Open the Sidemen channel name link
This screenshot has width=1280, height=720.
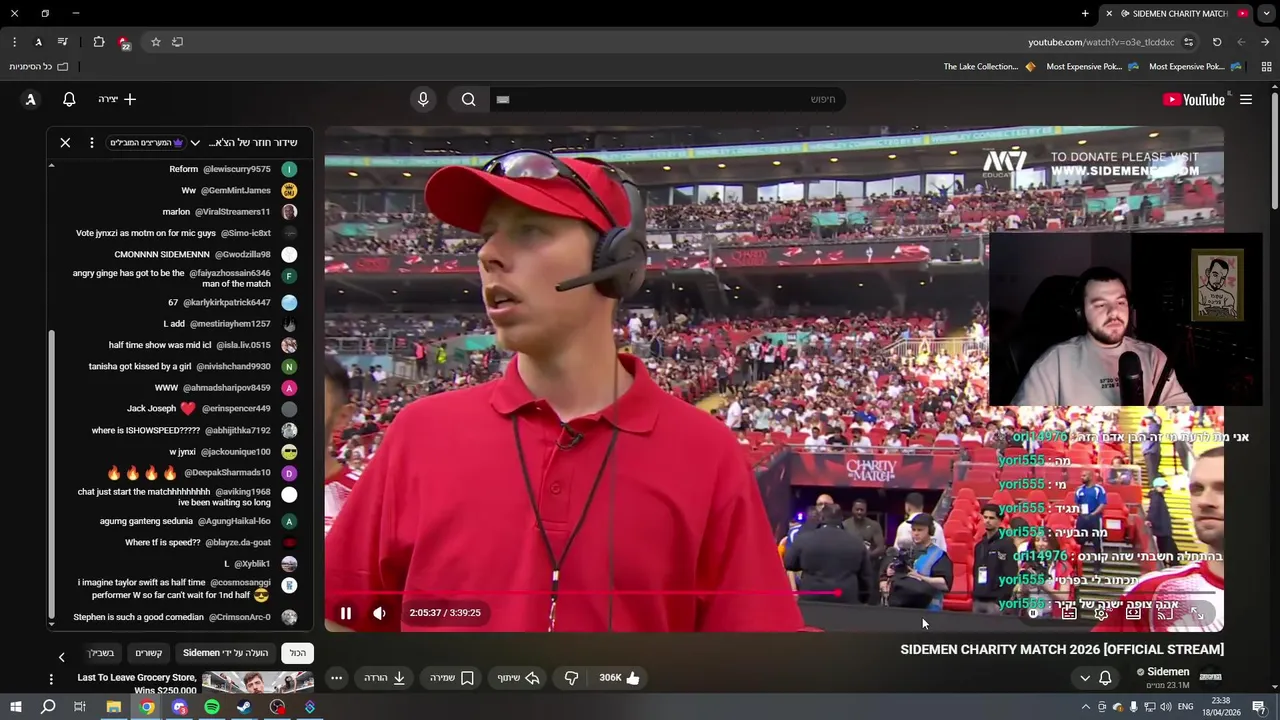pyautogui.click(x=1168, y=672)
